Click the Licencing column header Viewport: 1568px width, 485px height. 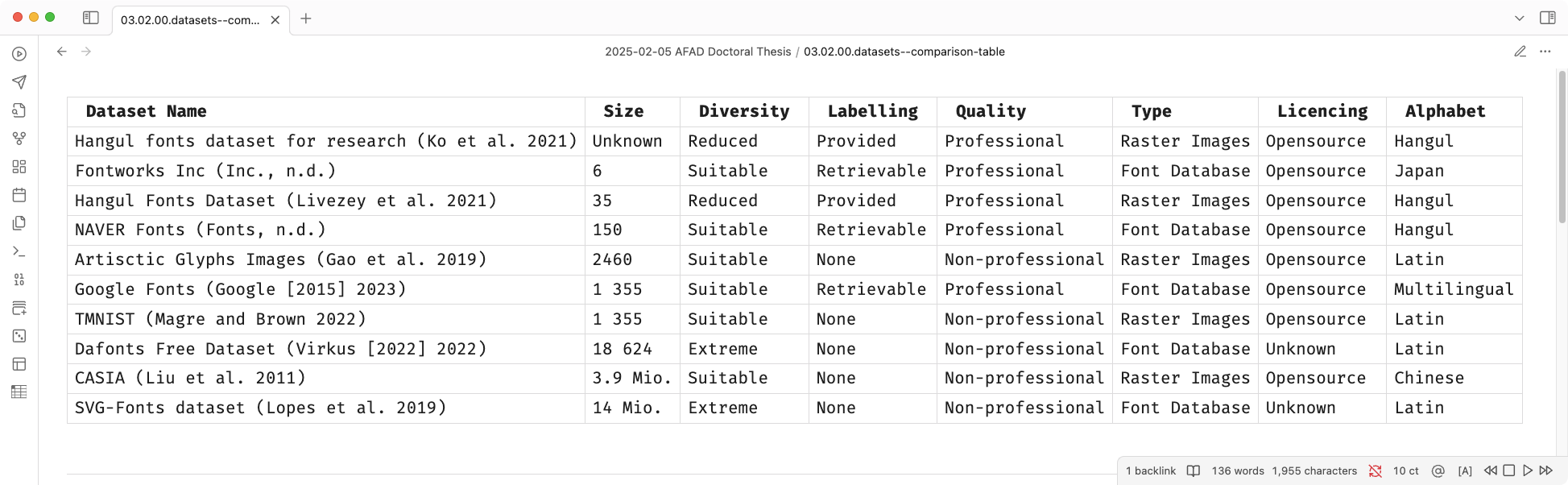coord(1322,112)
